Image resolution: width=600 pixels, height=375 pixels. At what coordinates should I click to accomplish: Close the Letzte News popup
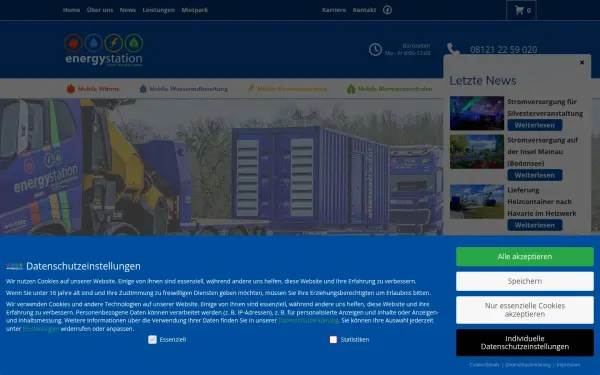(x=582, y=62)
